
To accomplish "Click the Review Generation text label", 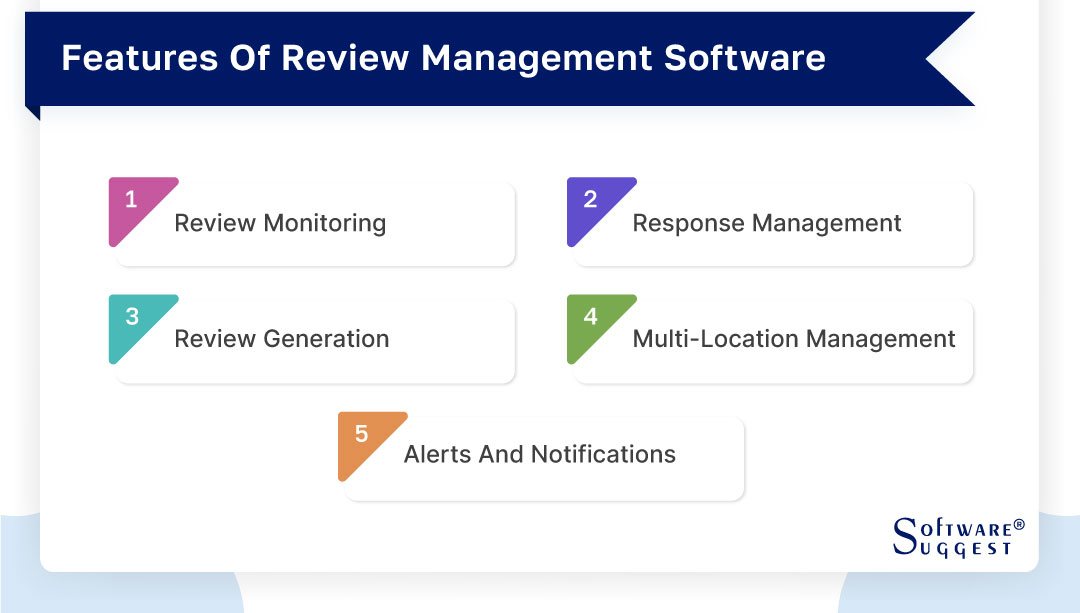I will click(282, 339).
